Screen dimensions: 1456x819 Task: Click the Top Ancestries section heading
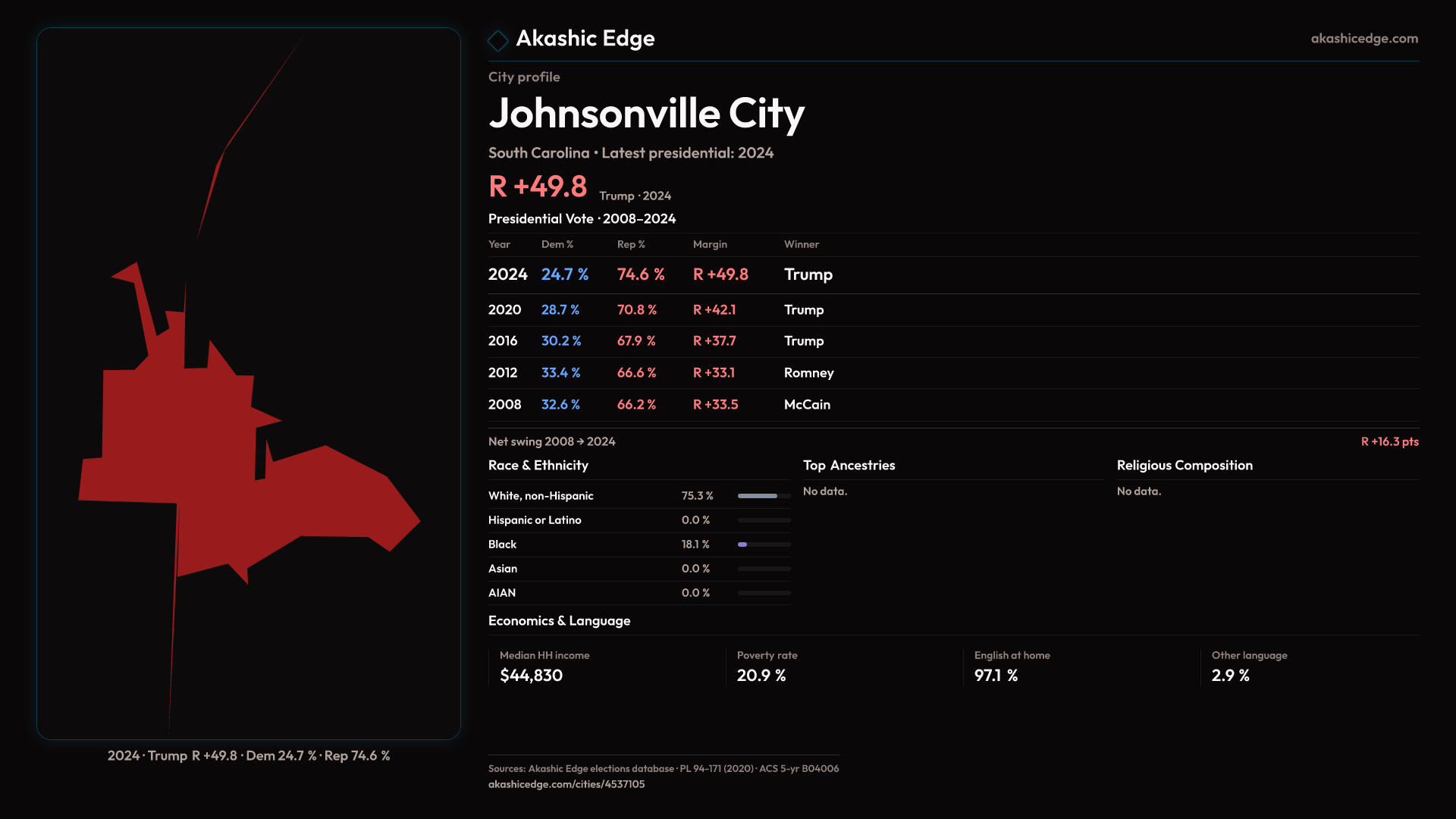tap(849, 465)
